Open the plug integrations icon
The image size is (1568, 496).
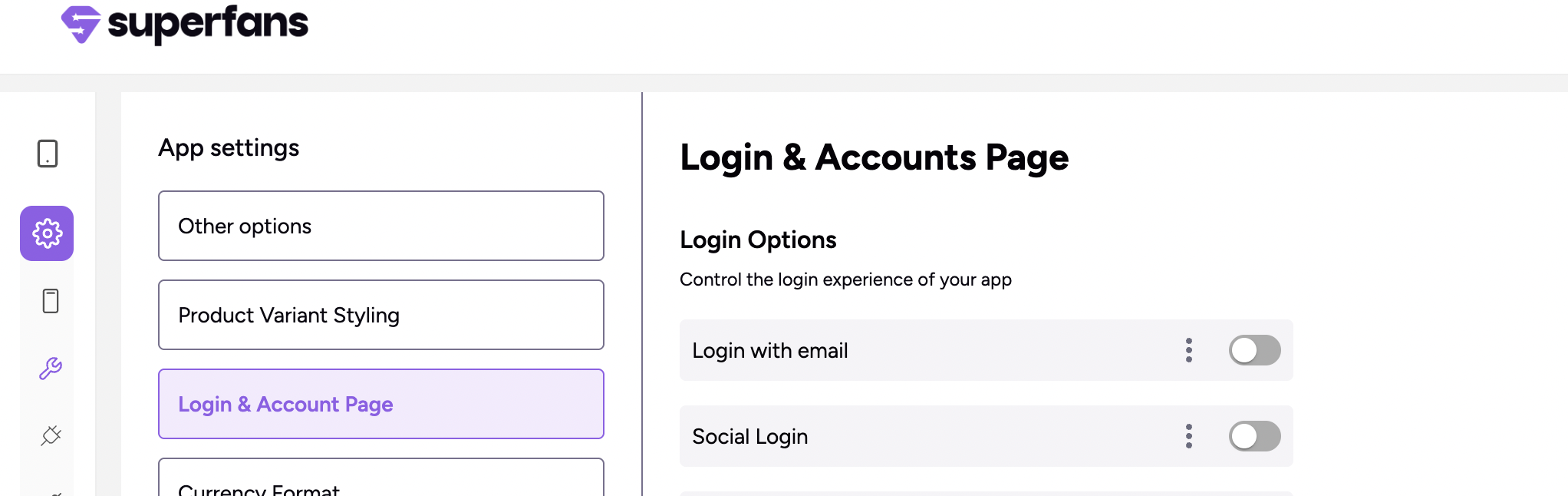click(x=51, y=435)
